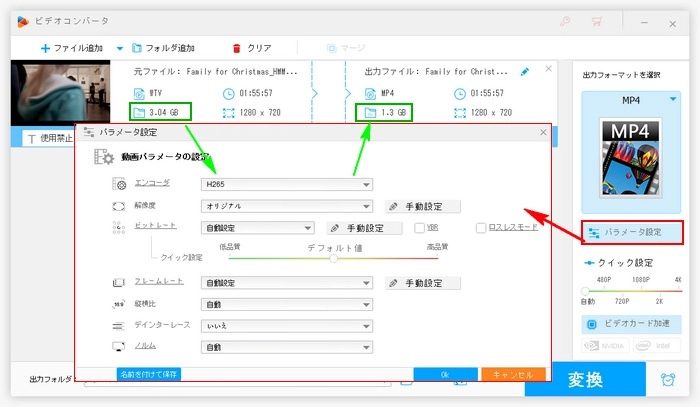Open the デインターレース dropdown
Screen dimensions: 700x407
click(286, 326)
